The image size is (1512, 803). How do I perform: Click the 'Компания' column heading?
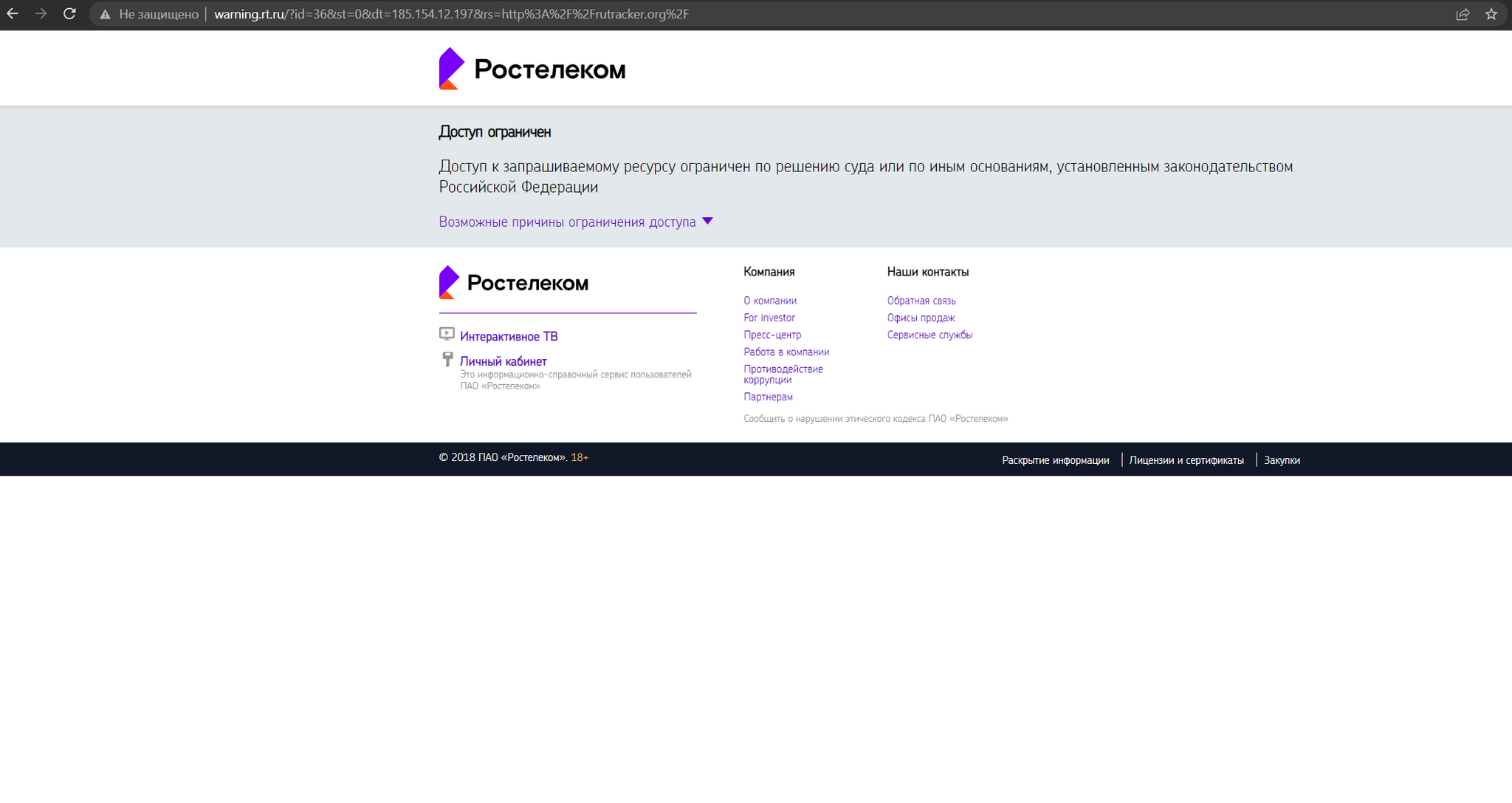[769, 272]
